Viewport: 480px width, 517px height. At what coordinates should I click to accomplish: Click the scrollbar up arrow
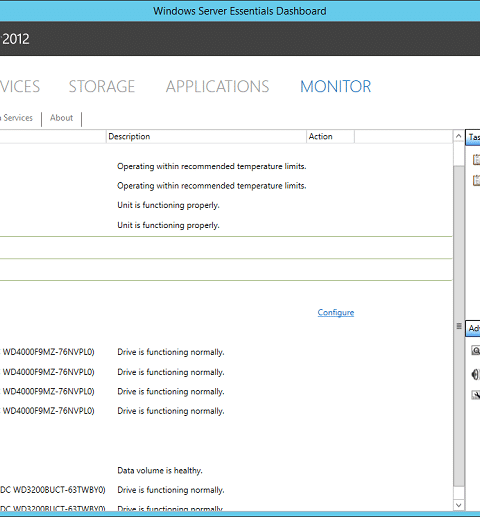(x=459, y=136)
